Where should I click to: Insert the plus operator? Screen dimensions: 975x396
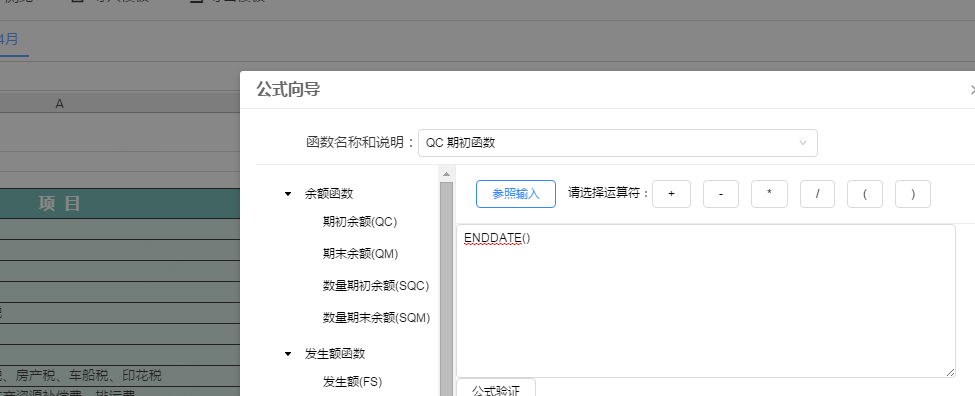click(672, 194)
